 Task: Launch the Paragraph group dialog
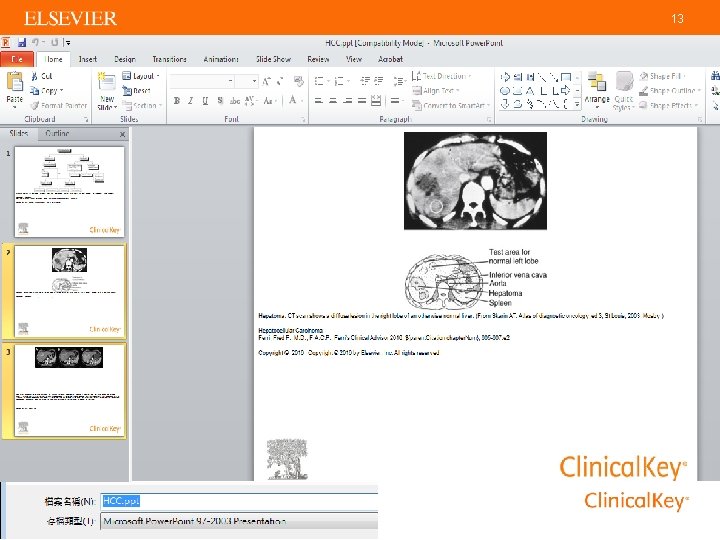tap(489, 119)
